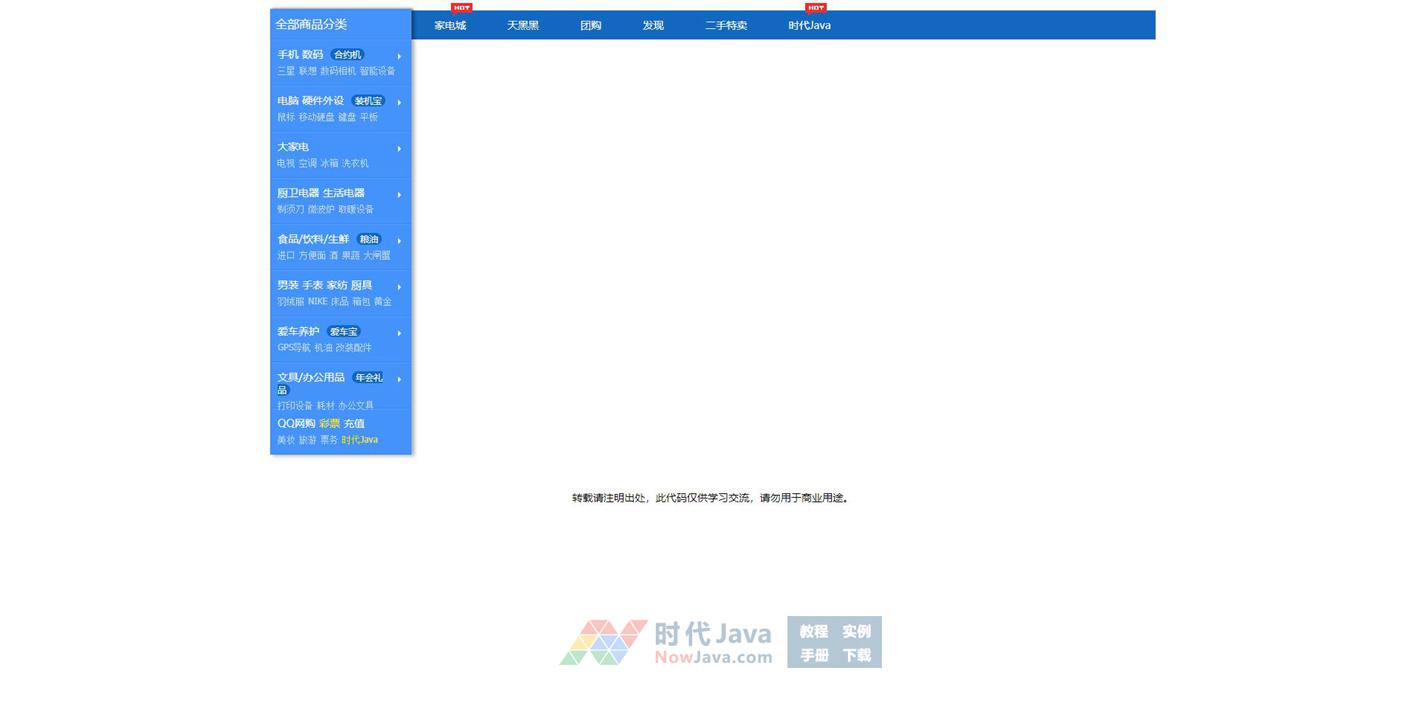Click the 洗衣机 subcategory link

click(355, 163)
